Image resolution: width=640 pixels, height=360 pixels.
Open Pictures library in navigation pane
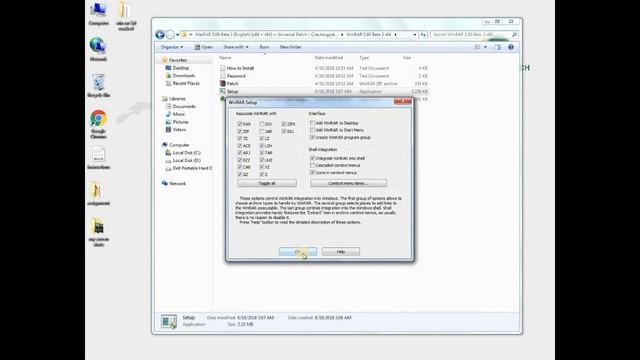tap(180, 122)
